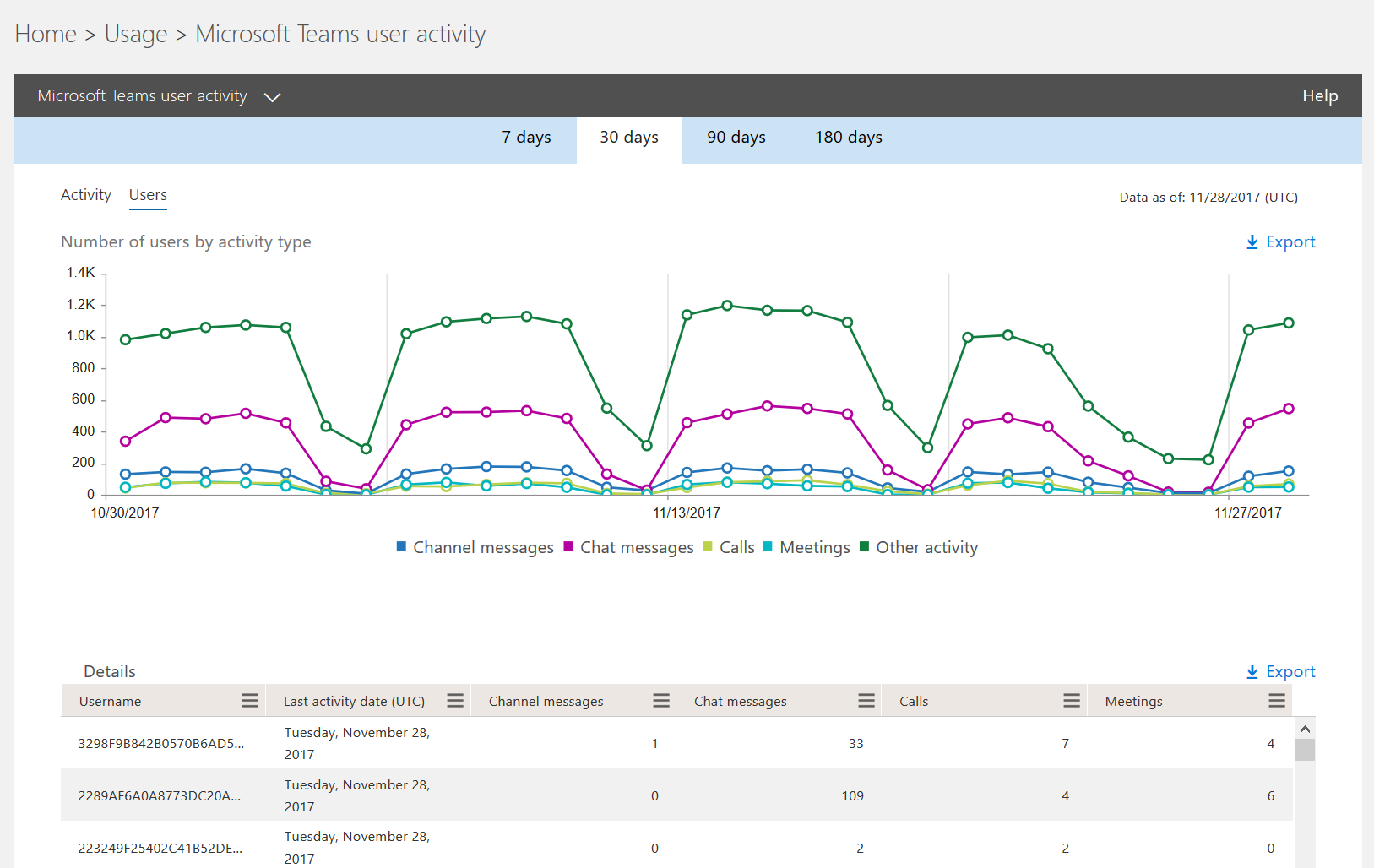Open the Username column menu icon
The image size is (1374, 868).
coord(249,700)
